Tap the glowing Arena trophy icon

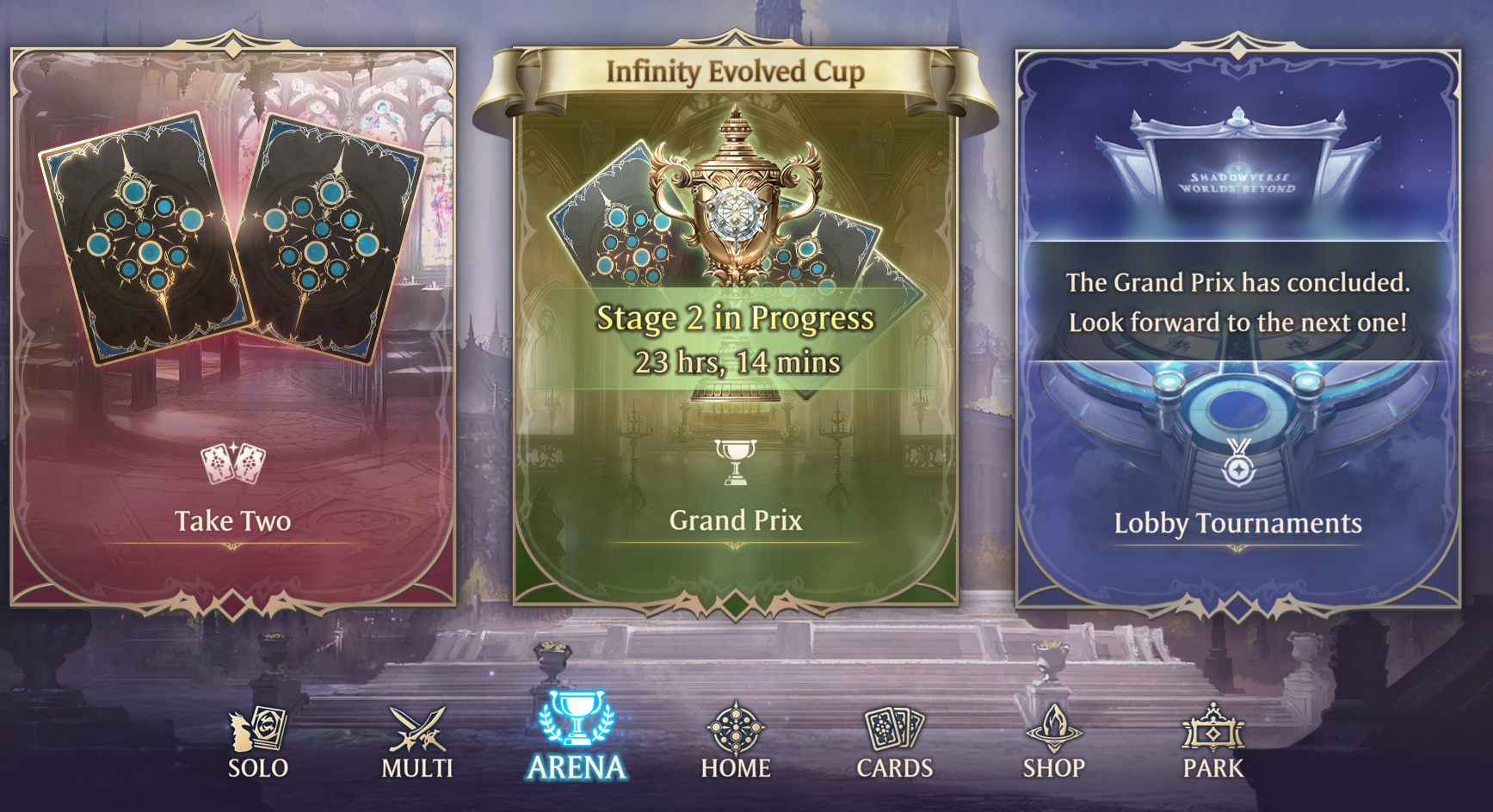(577, 718)
